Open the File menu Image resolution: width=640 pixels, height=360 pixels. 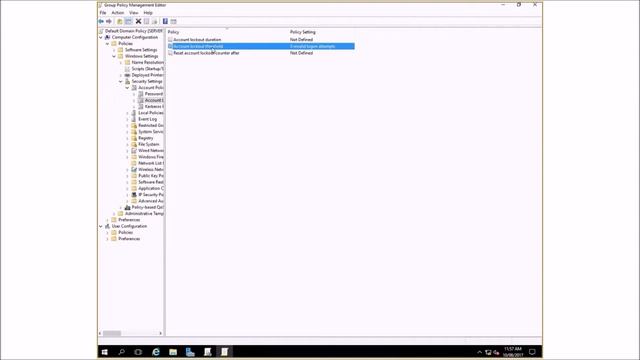103,13
